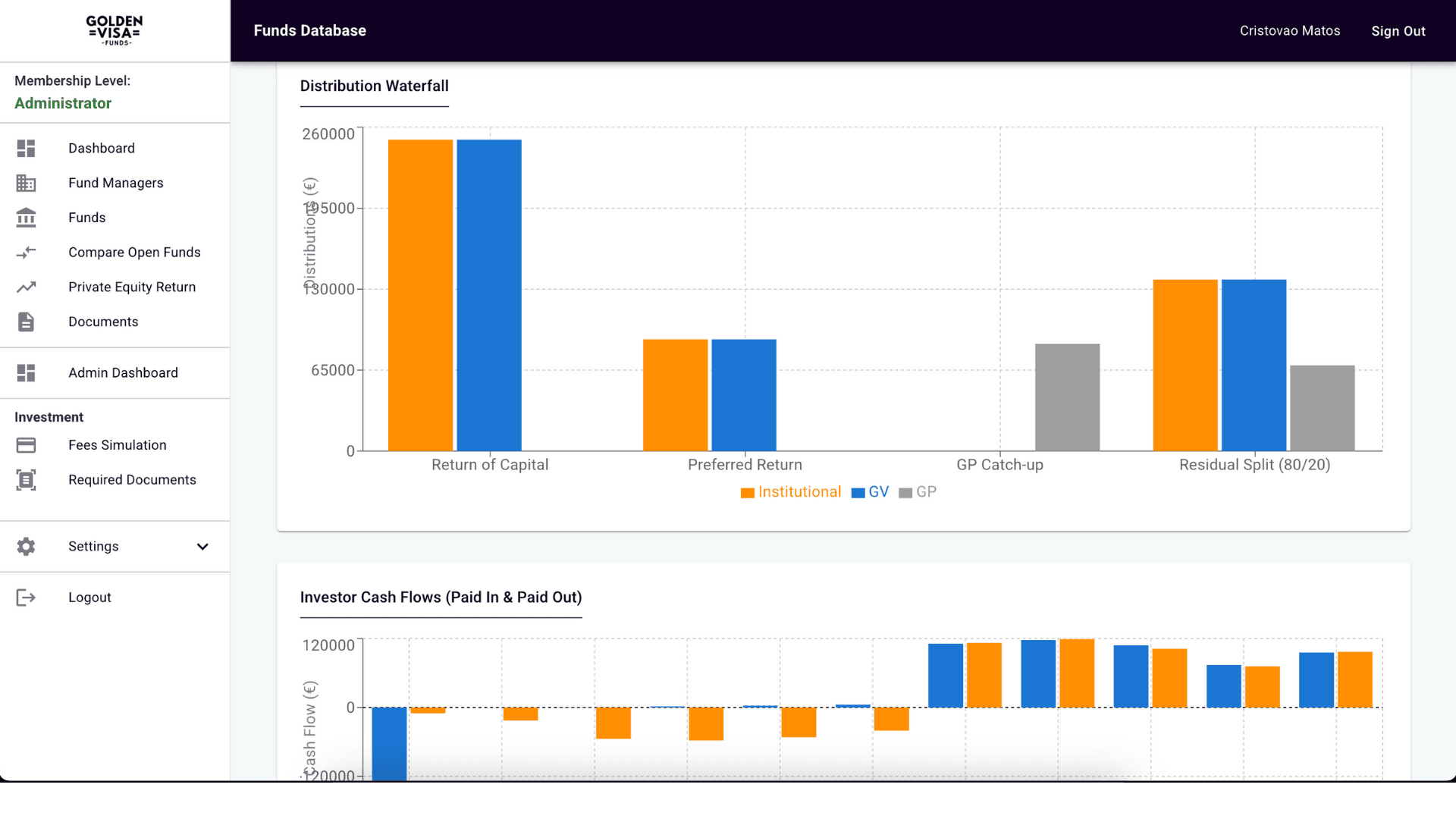Open the Fund Managers page

115,183
